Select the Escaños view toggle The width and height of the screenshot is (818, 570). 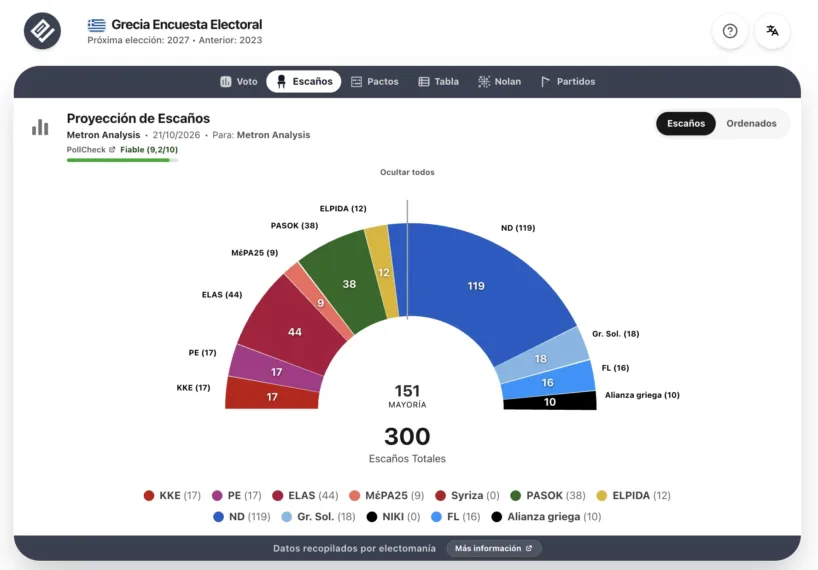click(685, 124)
